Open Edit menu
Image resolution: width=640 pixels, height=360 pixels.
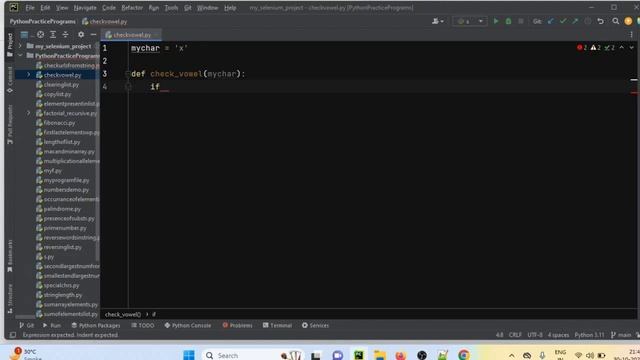click(45, 8)
